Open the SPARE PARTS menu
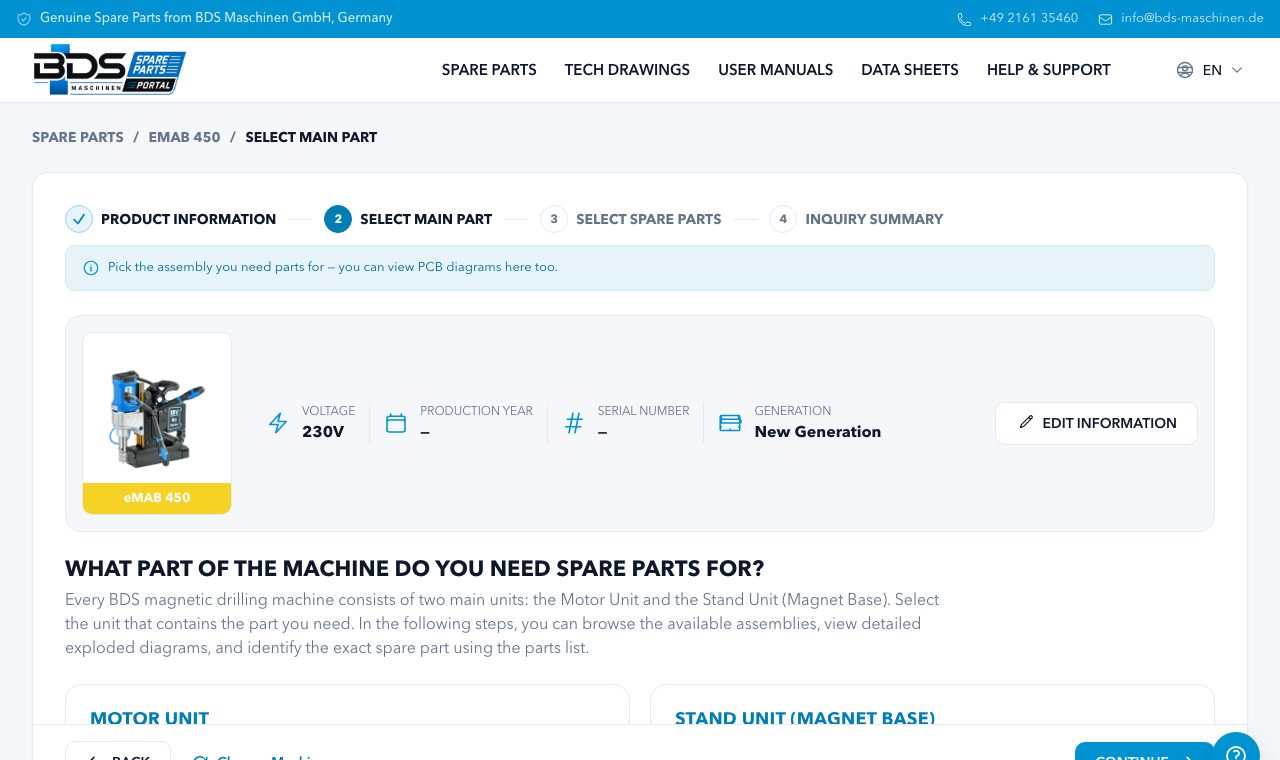Image resolution: width=1280 pixels, height=760 pixels. [489, 70]
